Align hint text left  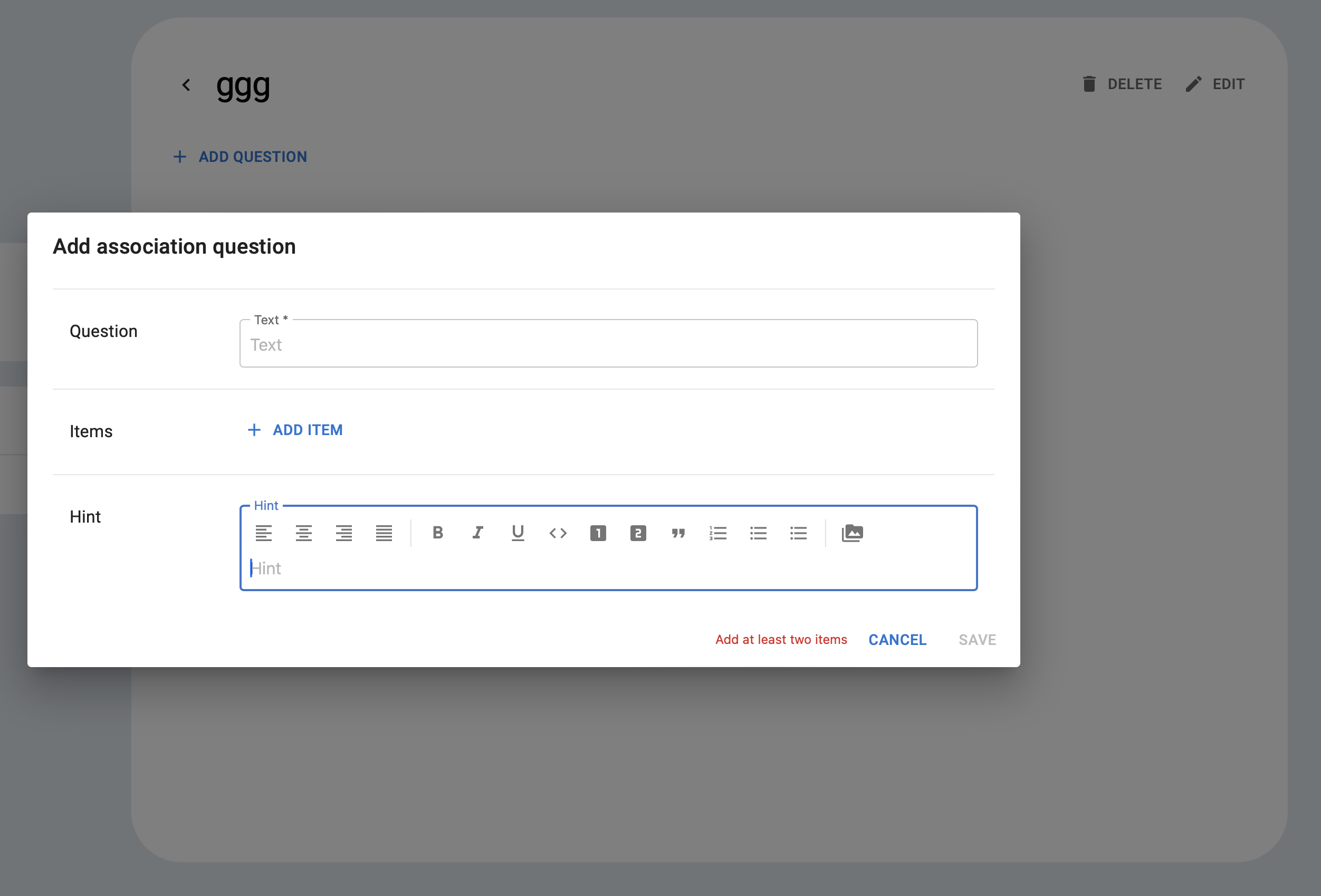[263, 533]
